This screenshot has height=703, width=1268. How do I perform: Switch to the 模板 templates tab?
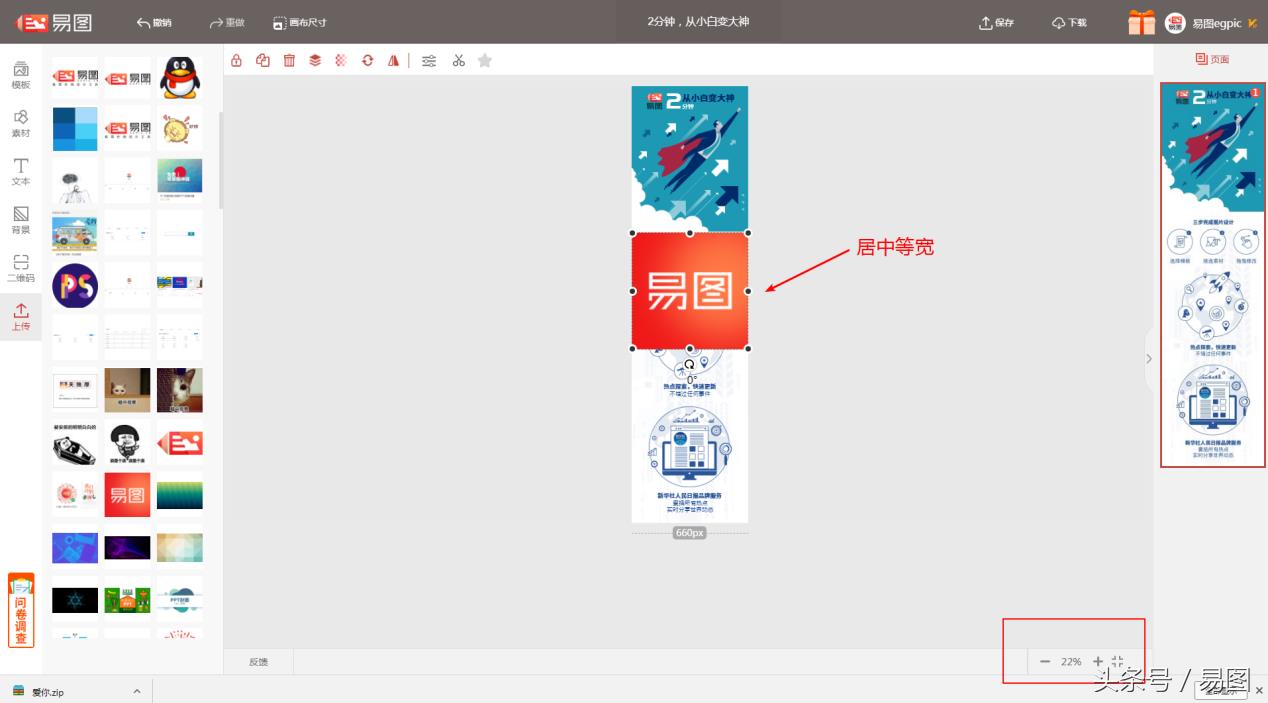tap(21, 76)
